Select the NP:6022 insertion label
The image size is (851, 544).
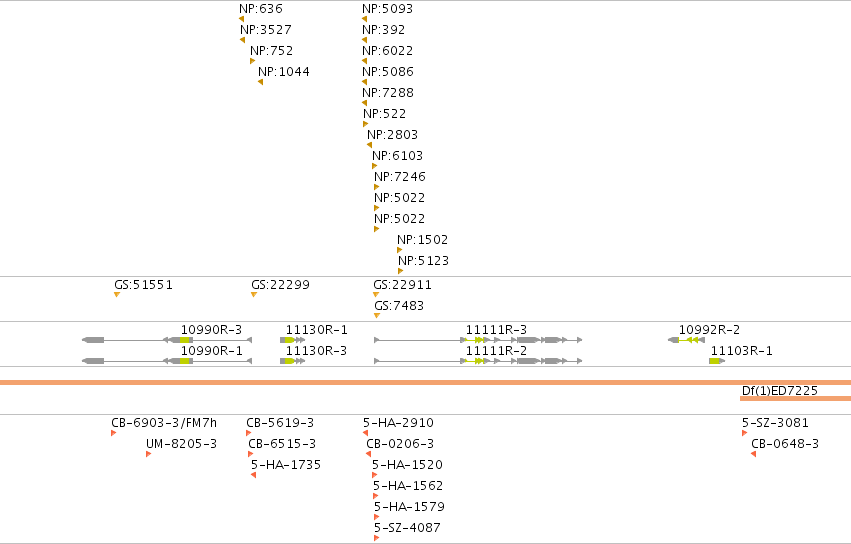pyautogui.click(x=388, y=51)
